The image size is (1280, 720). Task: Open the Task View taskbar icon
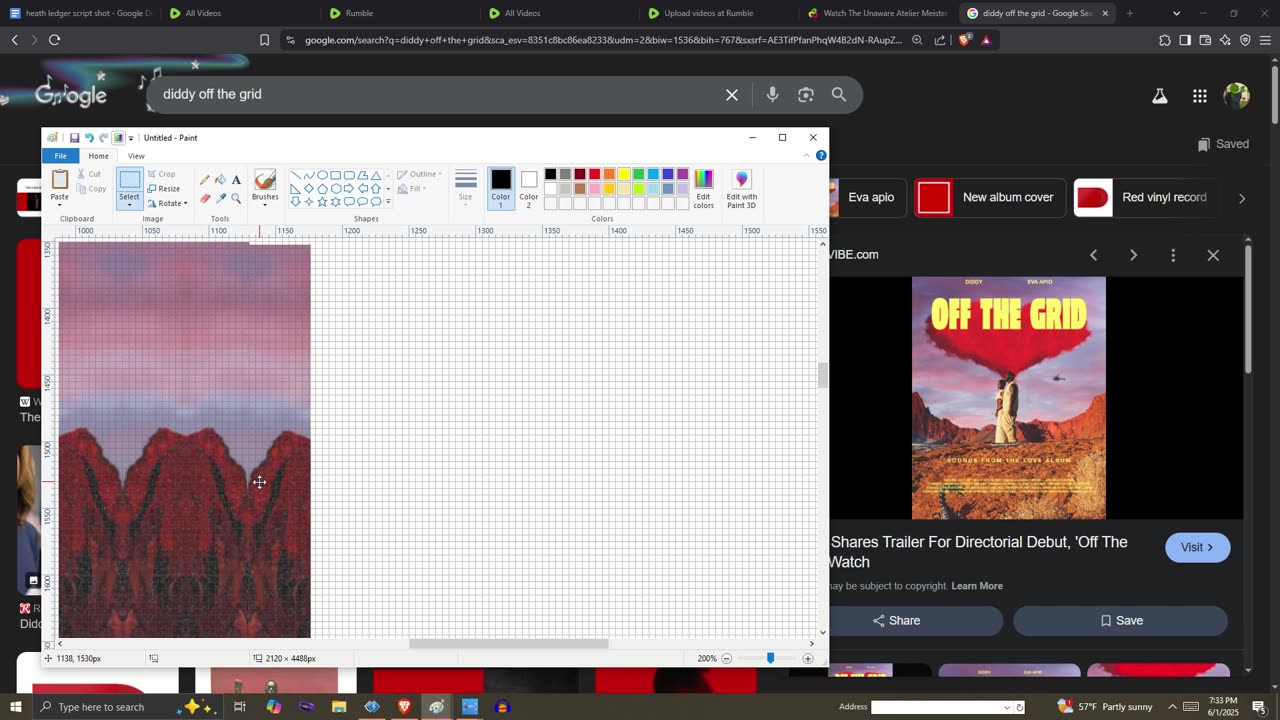(x=240, y=707)
